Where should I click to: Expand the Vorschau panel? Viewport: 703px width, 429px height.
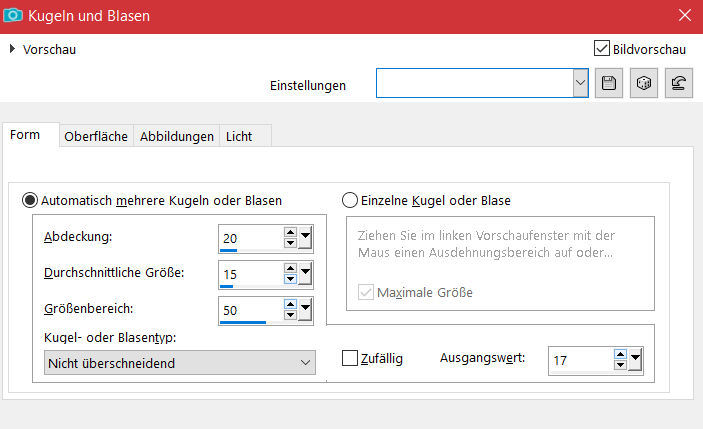click(x=12, y=49)
